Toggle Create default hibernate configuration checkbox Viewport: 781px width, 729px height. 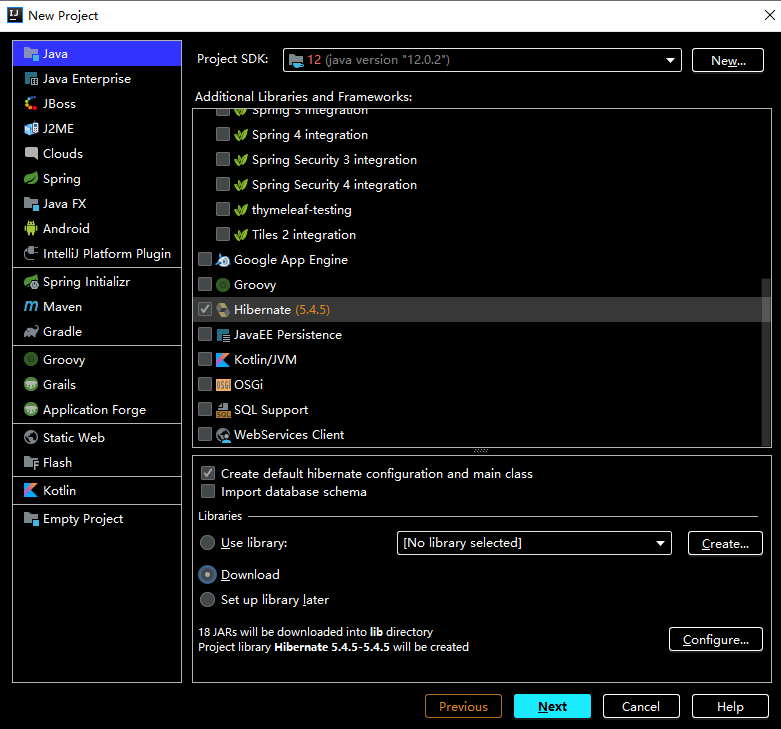(x=208, y=473)
